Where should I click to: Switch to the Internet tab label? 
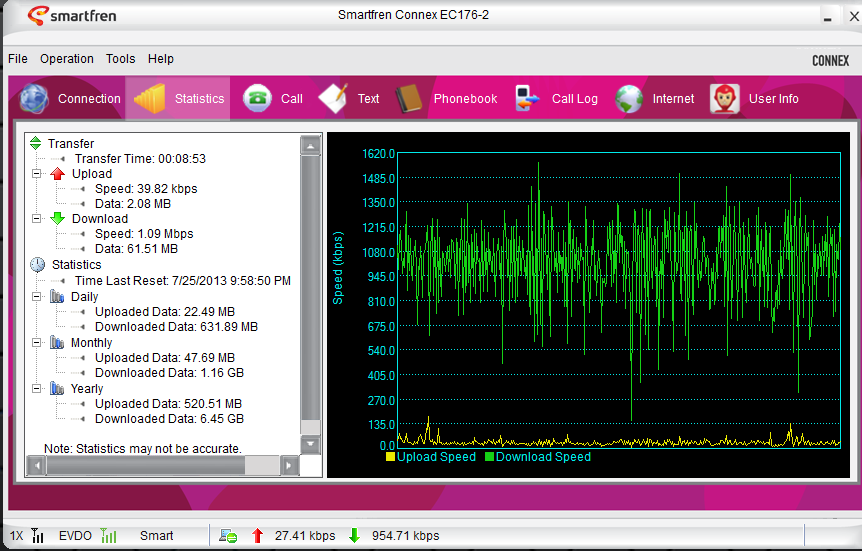click(673, 99)
